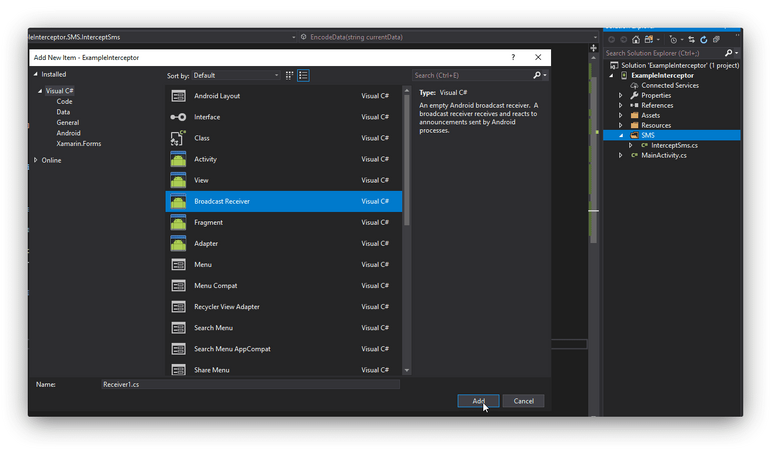Select the Code category
This screenshot has height=450, width=771.
pos(64,101)
